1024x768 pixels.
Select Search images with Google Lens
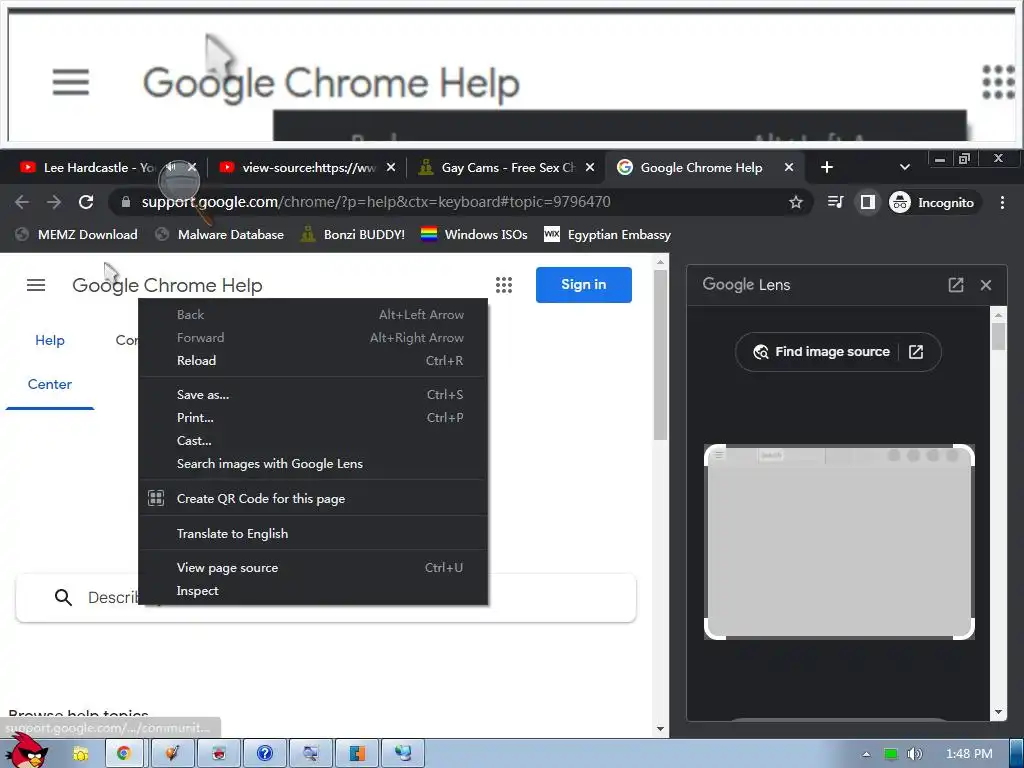[x=313, y=464]
